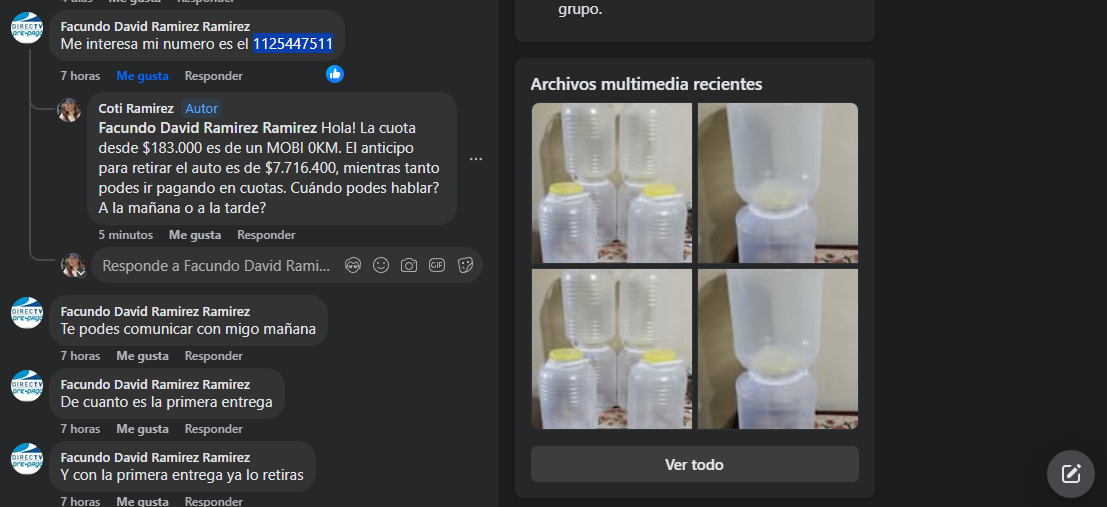The height and width of the screenshot is (507, 1107).
Task: Click the highlighted phone number 1125447511
Action: [x=293, y=44]
